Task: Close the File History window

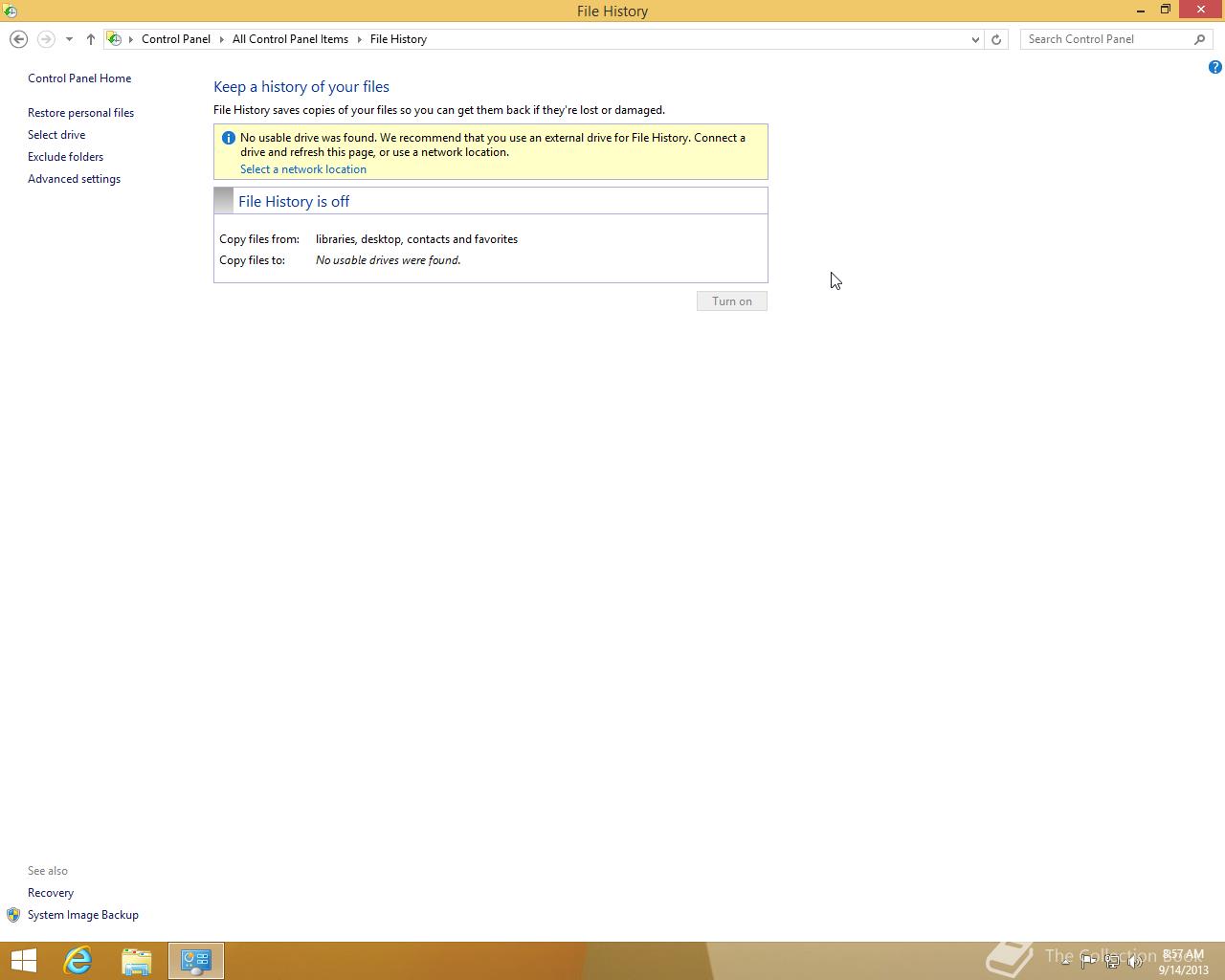Action: [1201, 10]
